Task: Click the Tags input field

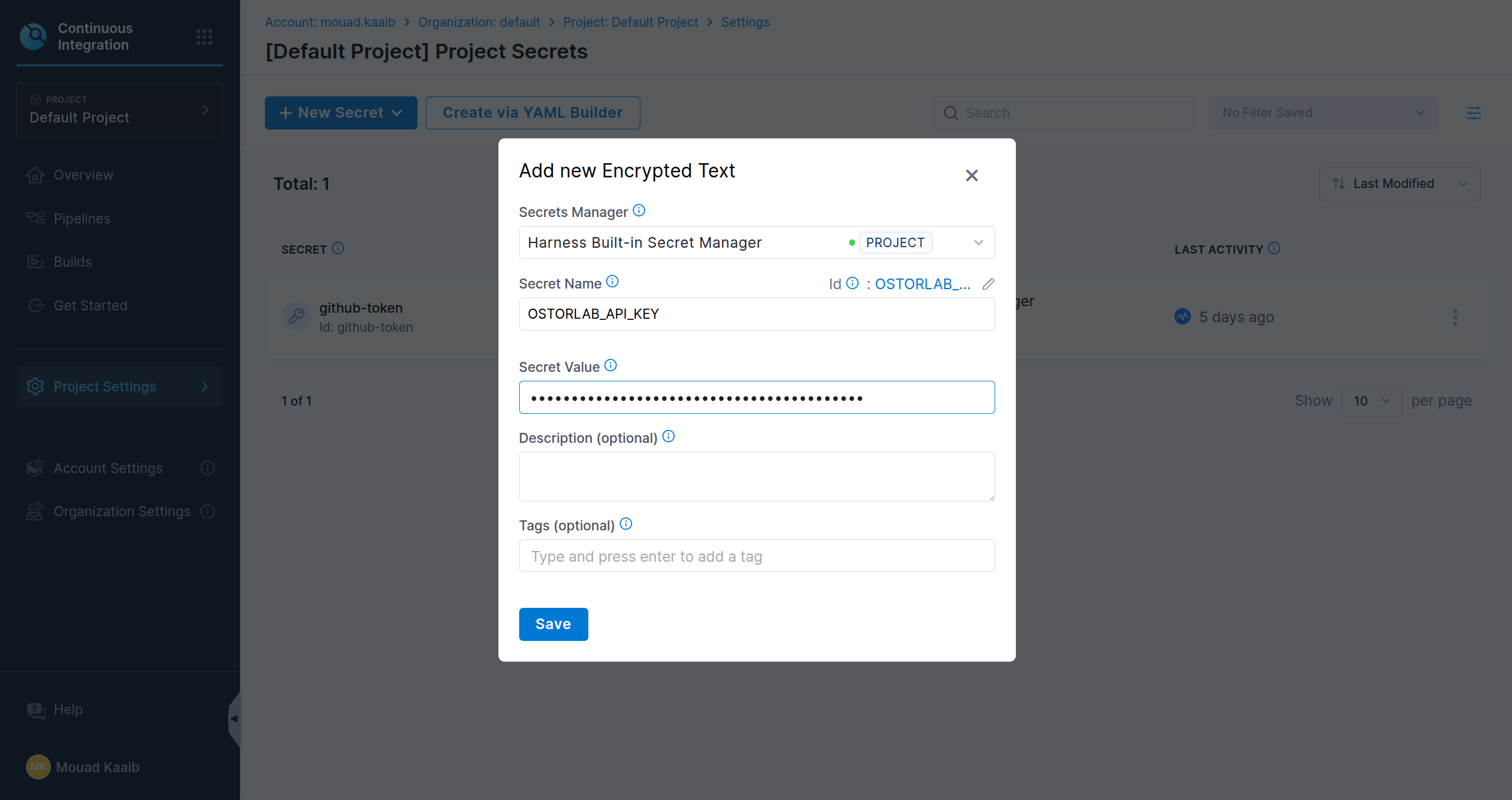Action: point(756,556)
